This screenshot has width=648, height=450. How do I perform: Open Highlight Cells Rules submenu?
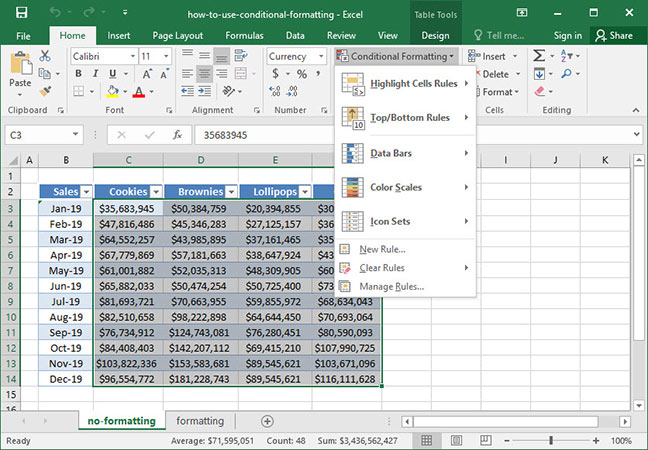click(x=405, y=84)
